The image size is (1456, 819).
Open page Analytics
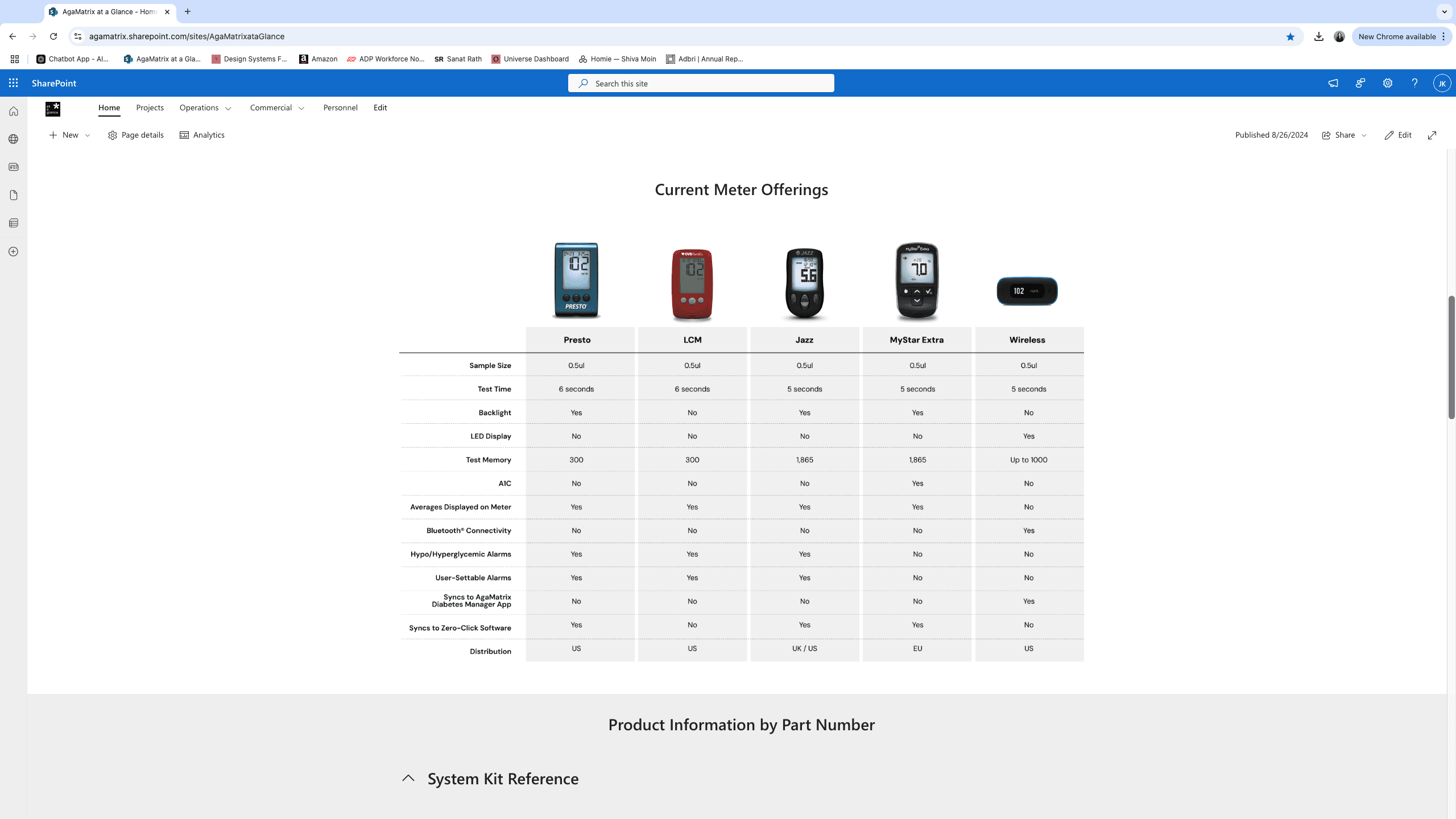point(202,135)
